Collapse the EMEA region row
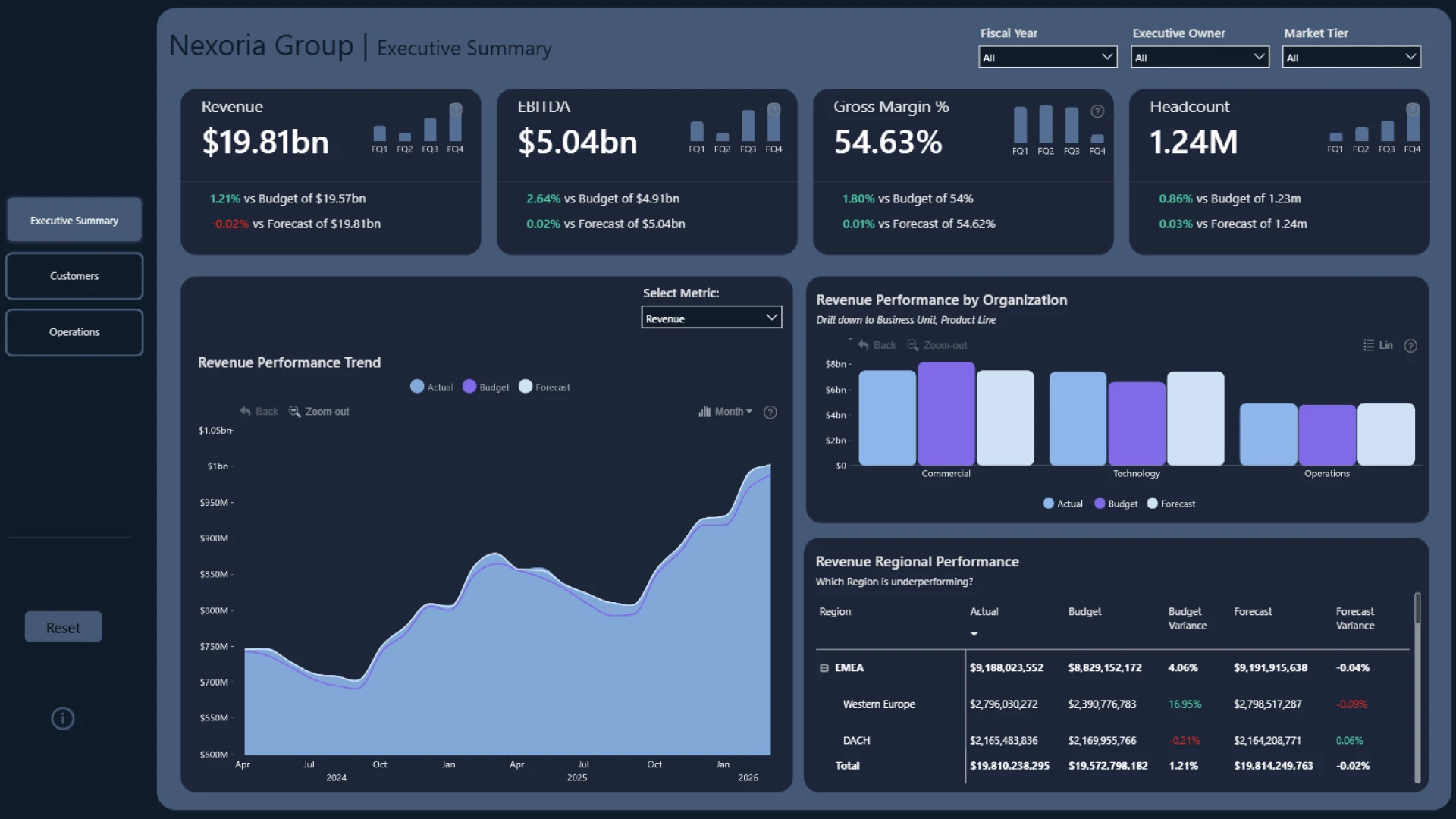1456x819 pixels. point(824,668)
